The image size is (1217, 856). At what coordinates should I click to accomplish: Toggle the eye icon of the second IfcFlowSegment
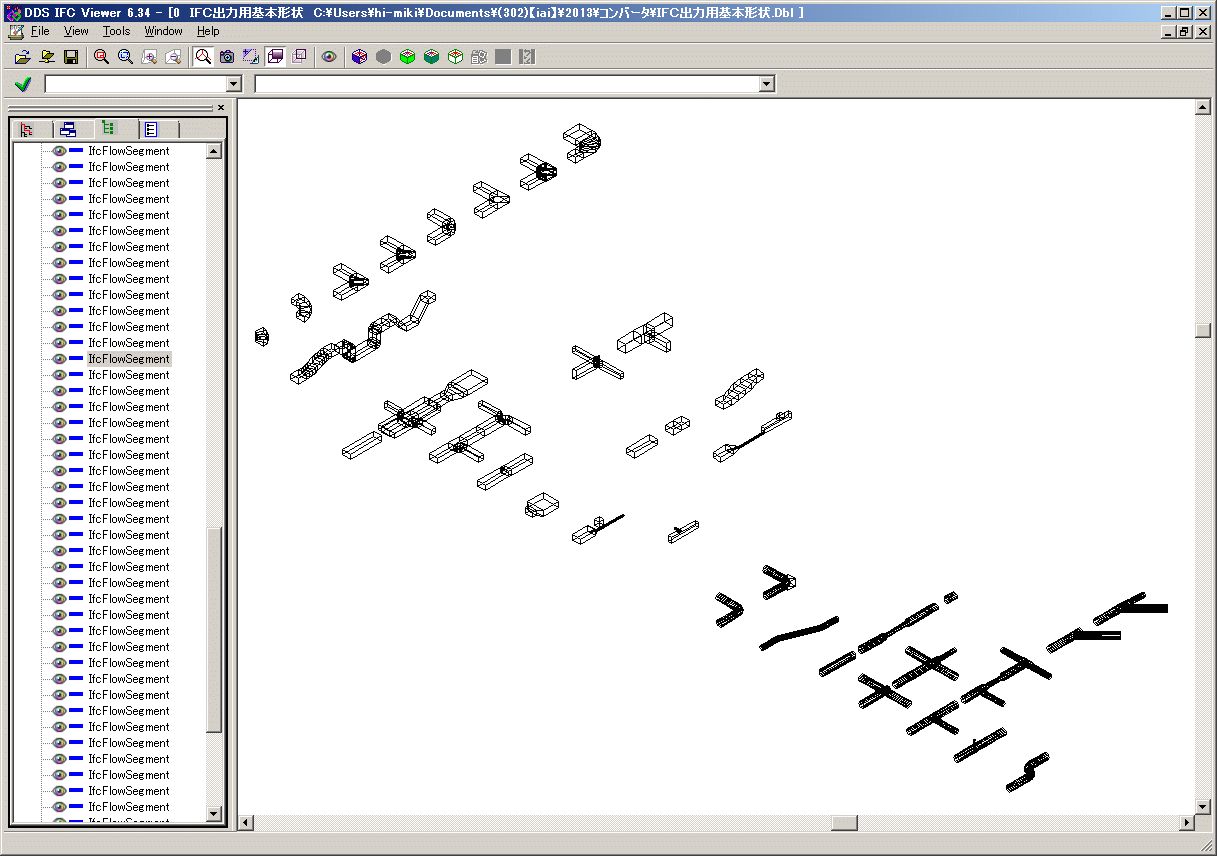coord(59,167)
